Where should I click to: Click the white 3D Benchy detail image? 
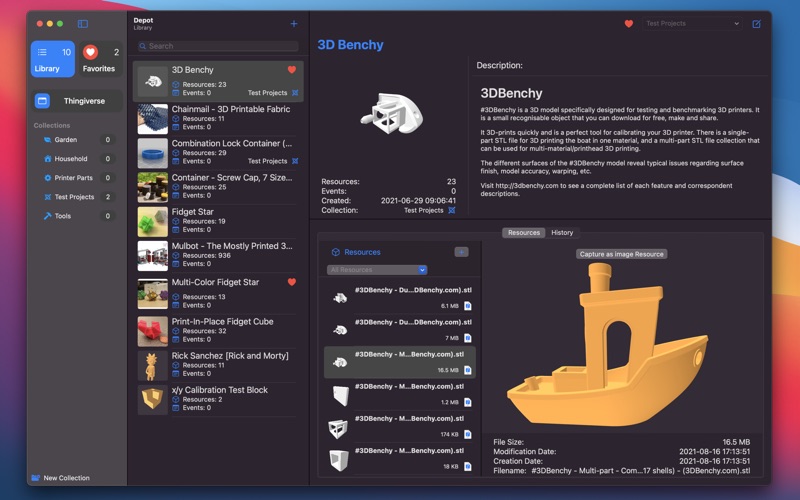392,113
